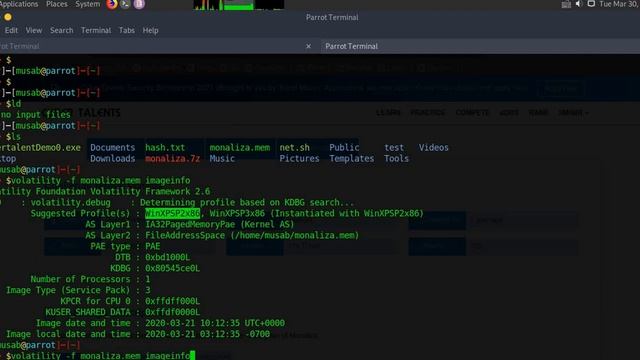Click the KDBG value 0x80545ce0L
The height and width of the screenshot is (360, 640).
point(173,268)
